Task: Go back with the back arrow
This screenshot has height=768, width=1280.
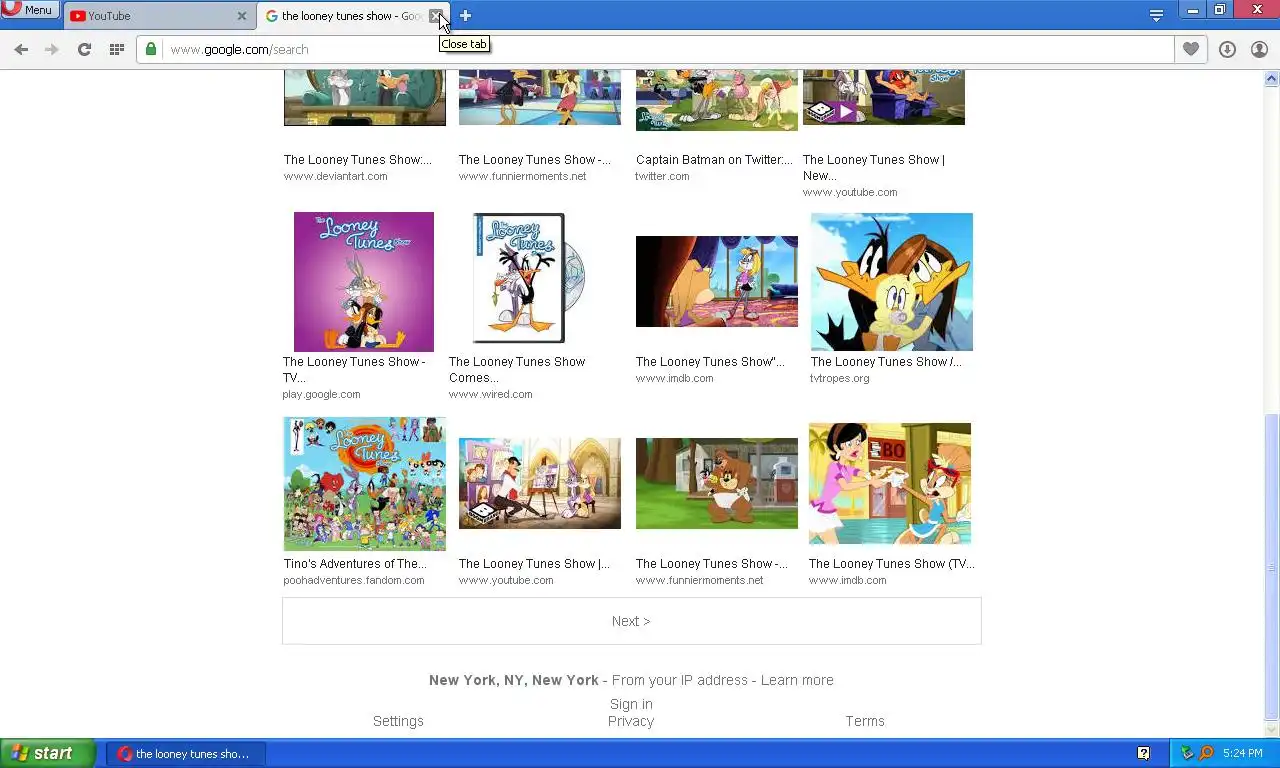Action: tap(21, 49)
